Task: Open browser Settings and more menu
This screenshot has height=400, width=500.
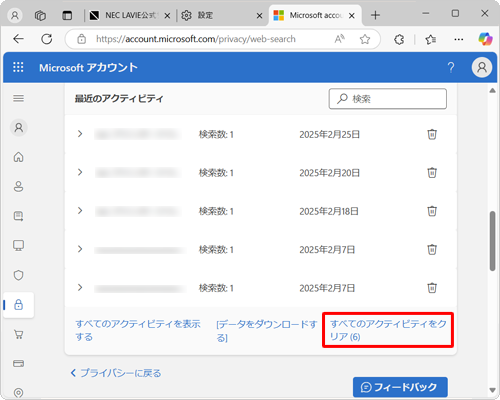Action: 459,39
